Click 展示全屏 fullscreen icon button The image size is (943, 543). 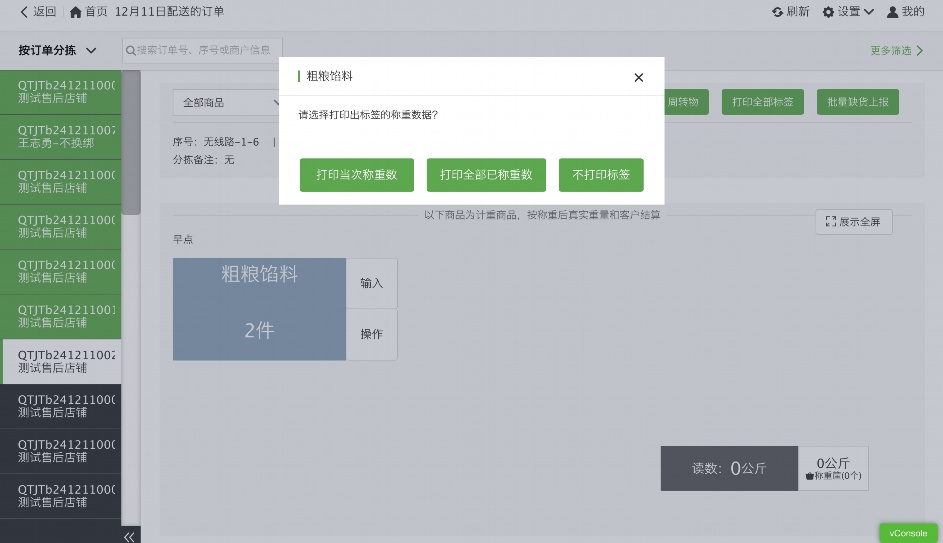tap(853, 222)
